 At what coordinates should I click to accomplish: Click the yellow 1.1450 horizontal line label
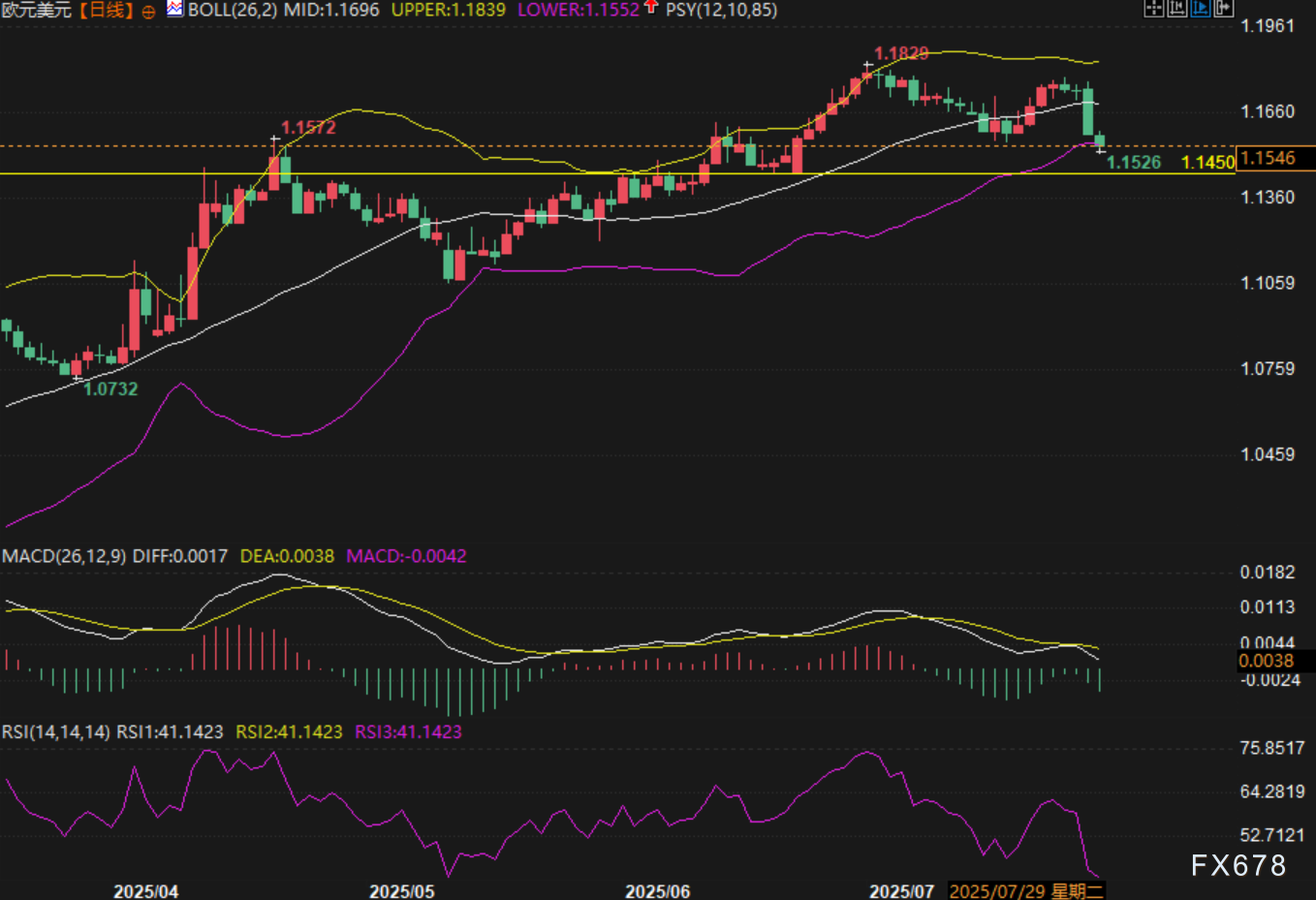tap(1207, 162)
